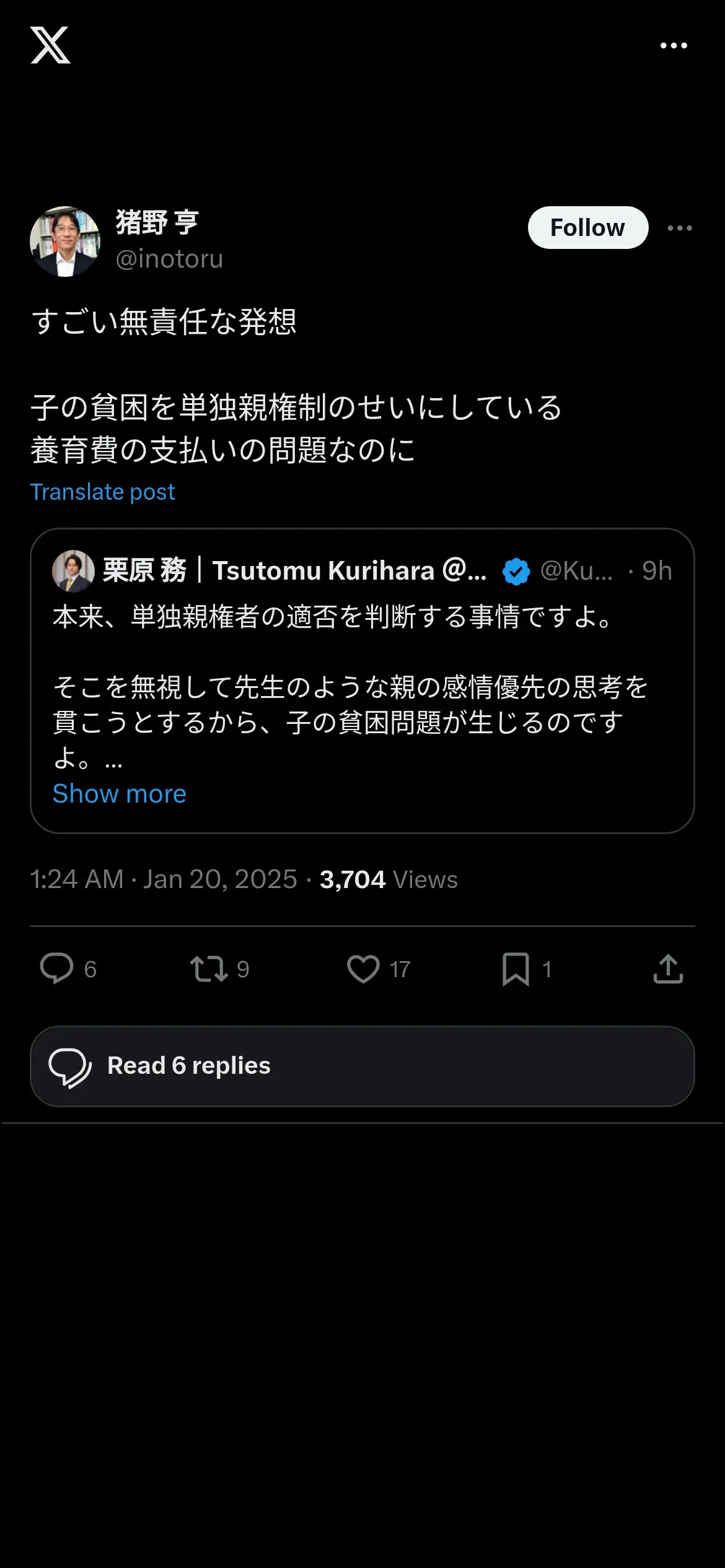The image size is (725, 1568).
Task: Click the blue verified badge in quoted post
Action: pos(516,571)
